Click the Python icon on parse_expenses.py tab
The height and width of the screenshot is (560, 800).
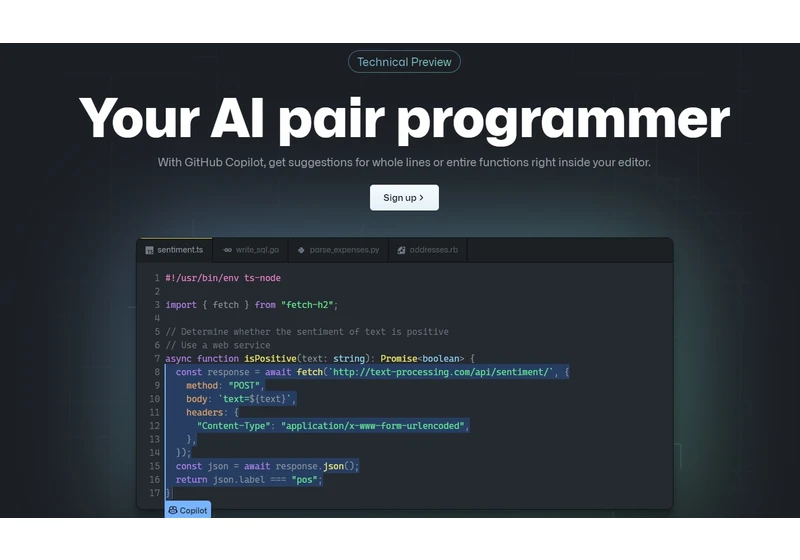[x=301, y=250]
